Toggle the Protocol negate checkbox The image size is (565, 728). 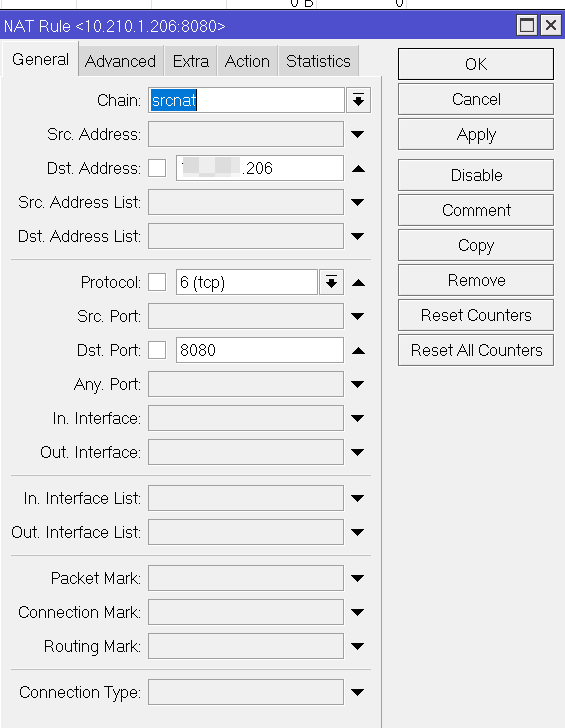click(157, 282)
